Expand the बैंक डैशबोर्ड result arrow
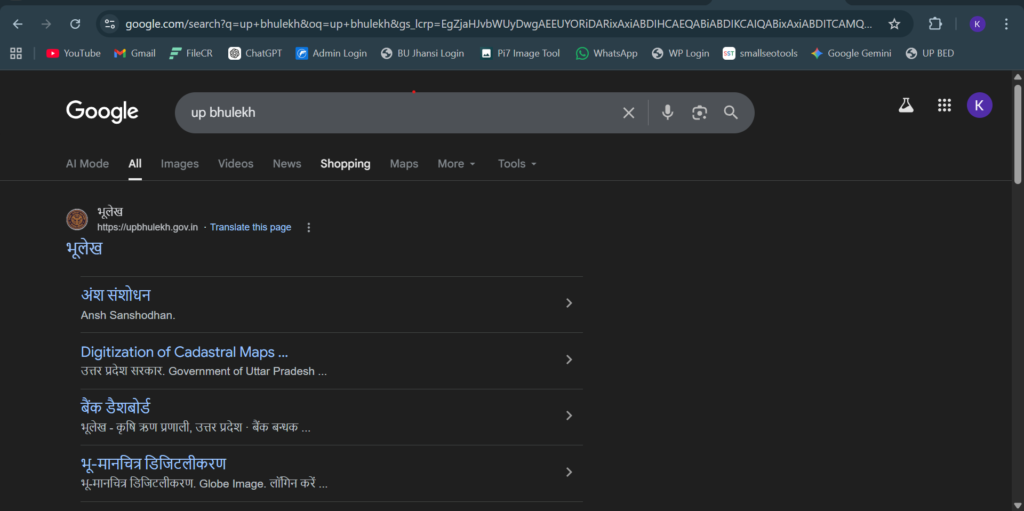 pos(569,415)
